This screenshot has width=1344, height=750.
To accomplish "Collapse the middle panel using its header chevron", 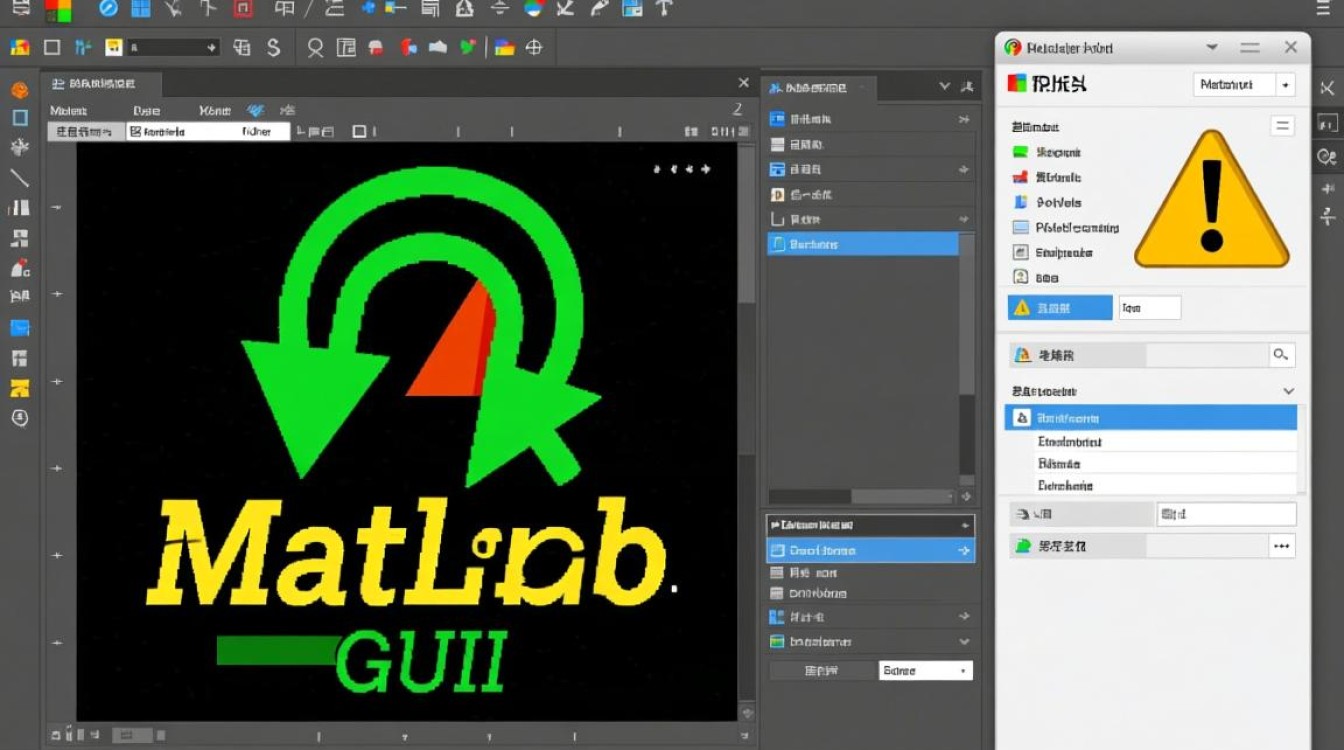I will [945, 88].
